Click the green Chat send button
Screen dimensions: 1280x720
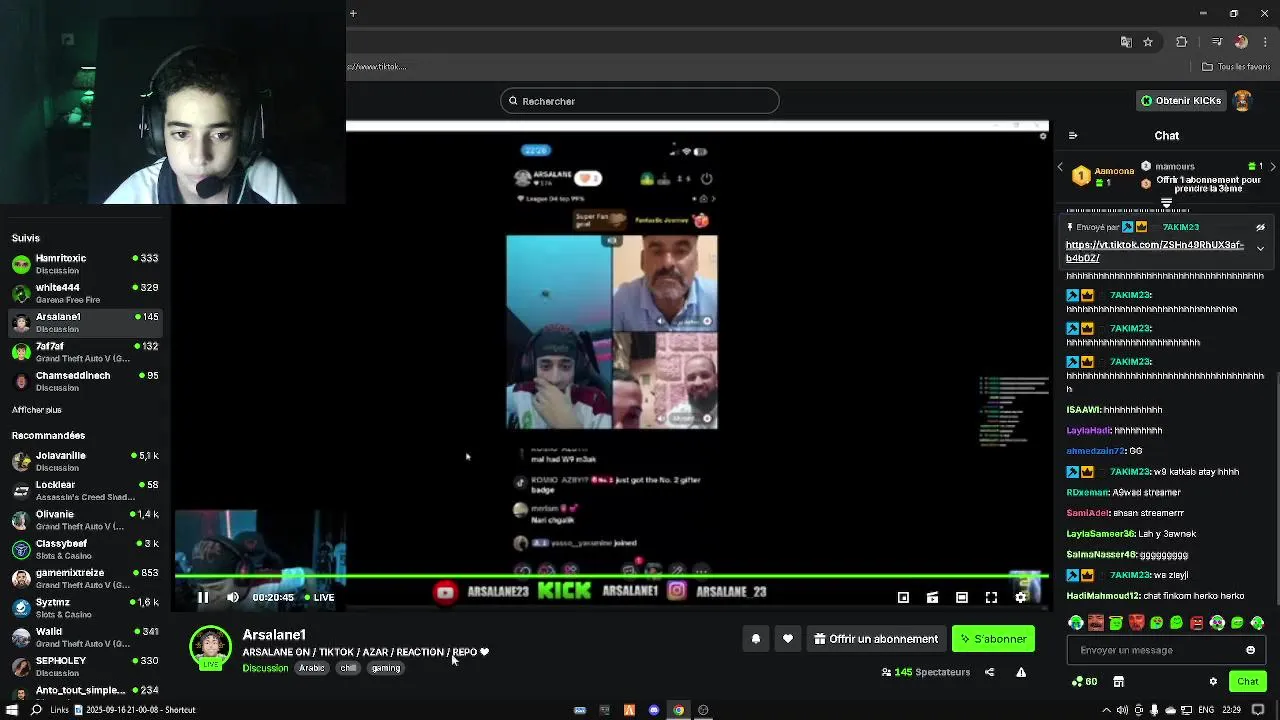coord(1247,682)
